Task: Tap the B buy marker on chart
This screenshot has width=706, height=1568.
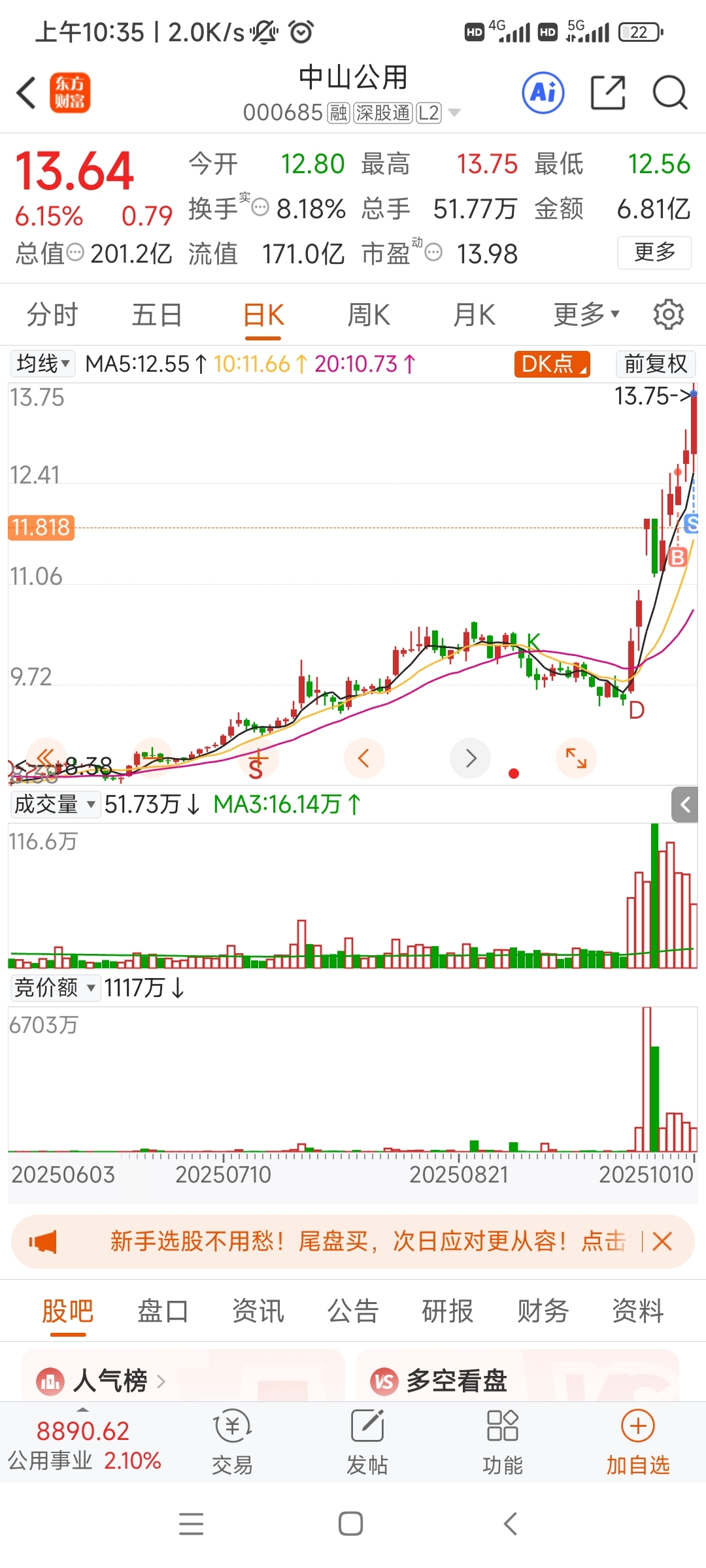Action: [678, 557]
